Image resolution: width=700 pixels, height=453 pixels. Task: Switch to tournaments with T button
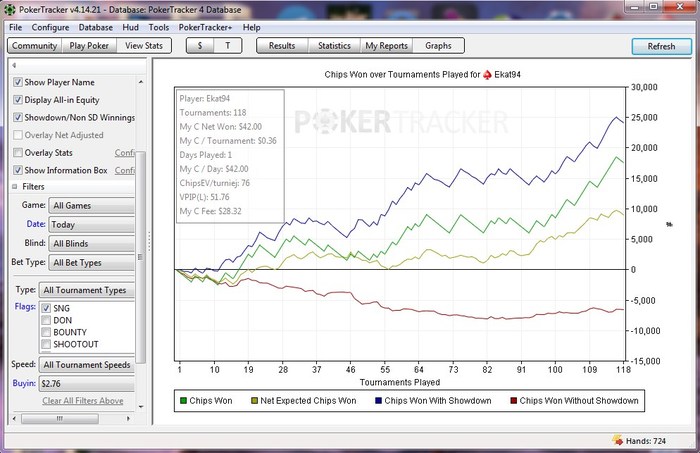tap(228, 46)
